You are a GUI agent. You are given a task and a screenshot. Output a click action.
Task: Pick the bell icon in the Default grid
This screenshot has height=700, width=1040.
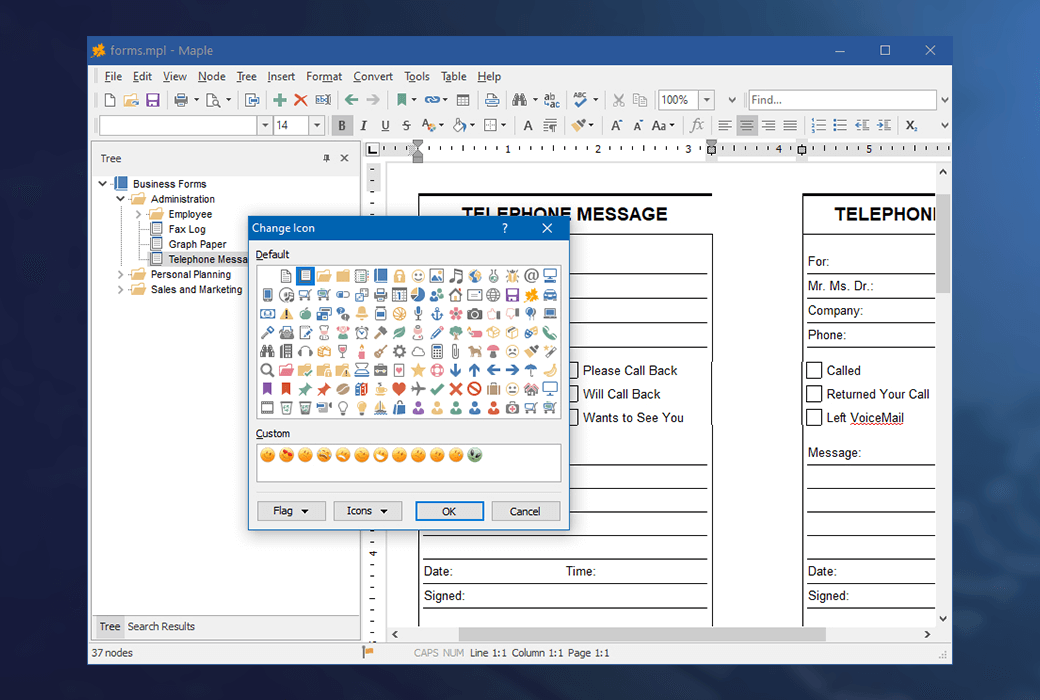pyautogui.click(x=361, y=314)
